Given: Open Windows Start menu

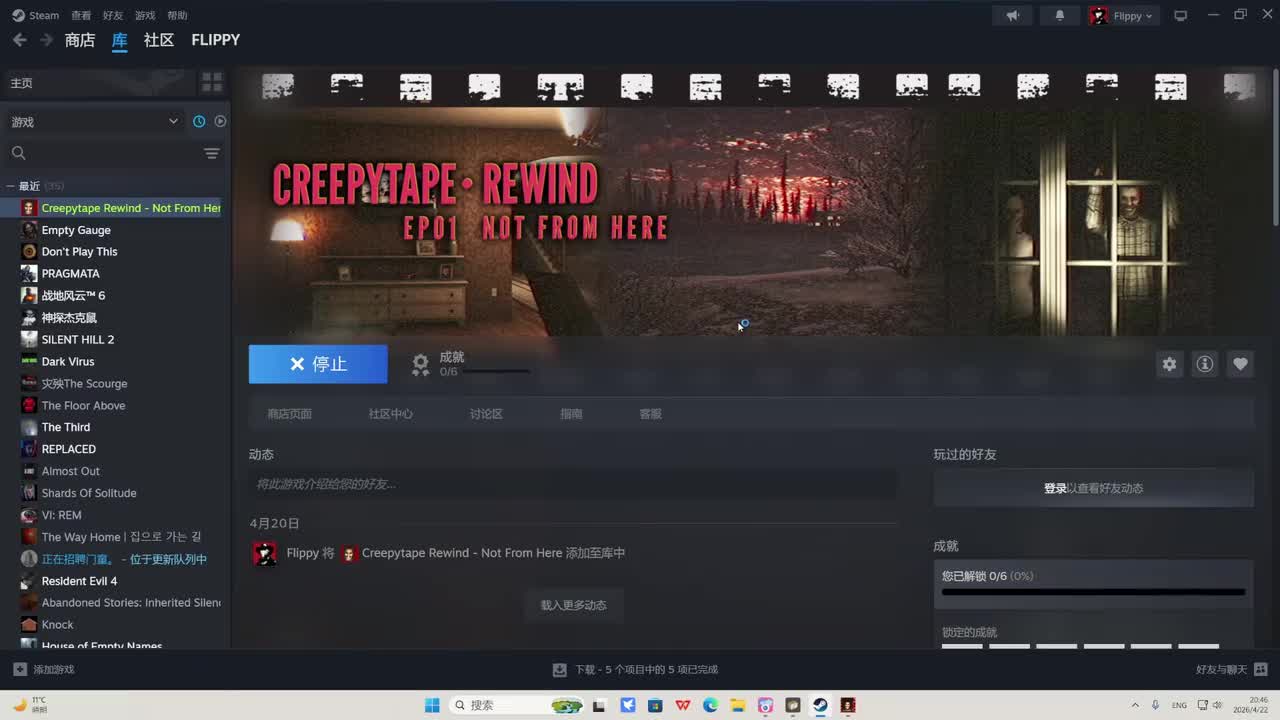Looking at the screenshot, I should pyautogui.click(x=432, y=705).
